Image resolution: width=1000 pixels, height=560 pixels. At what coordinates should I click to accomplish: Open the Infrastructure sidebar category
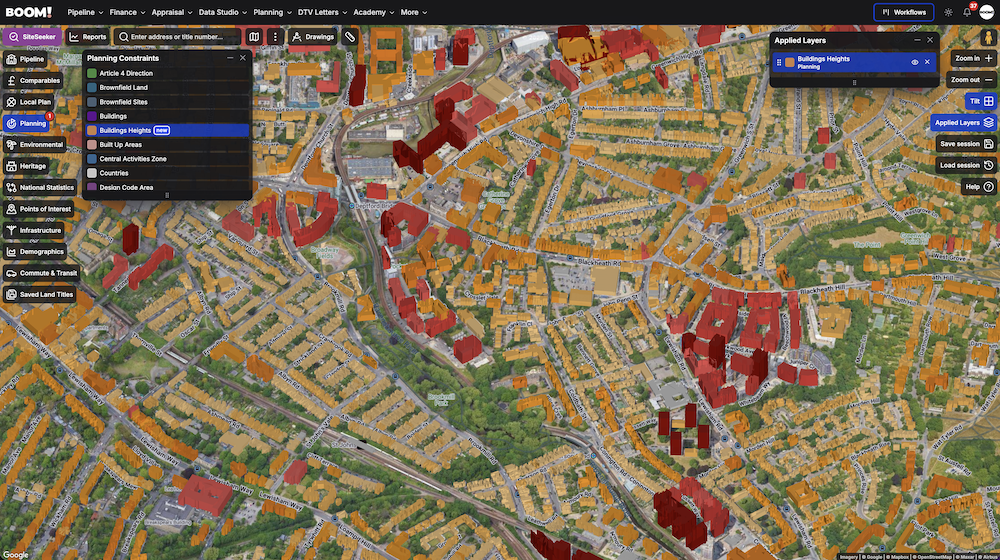[x=34, y=230]
